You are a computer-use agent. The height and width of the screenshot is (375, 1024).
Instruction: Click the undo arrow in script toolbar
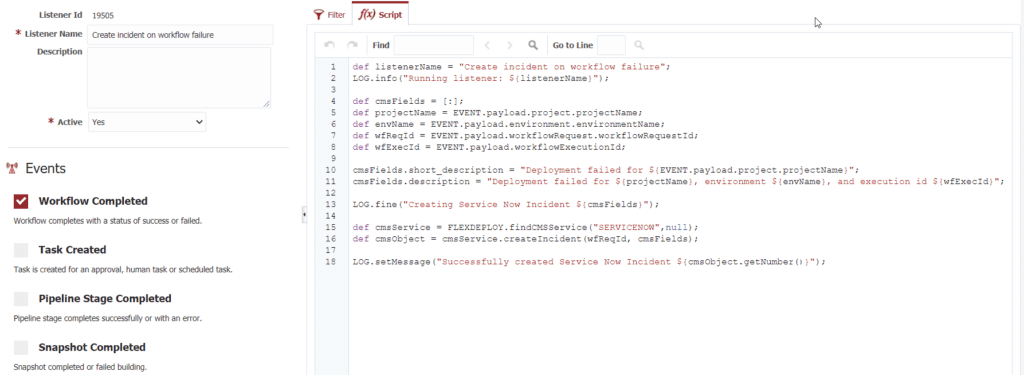[x=330, y=45]
